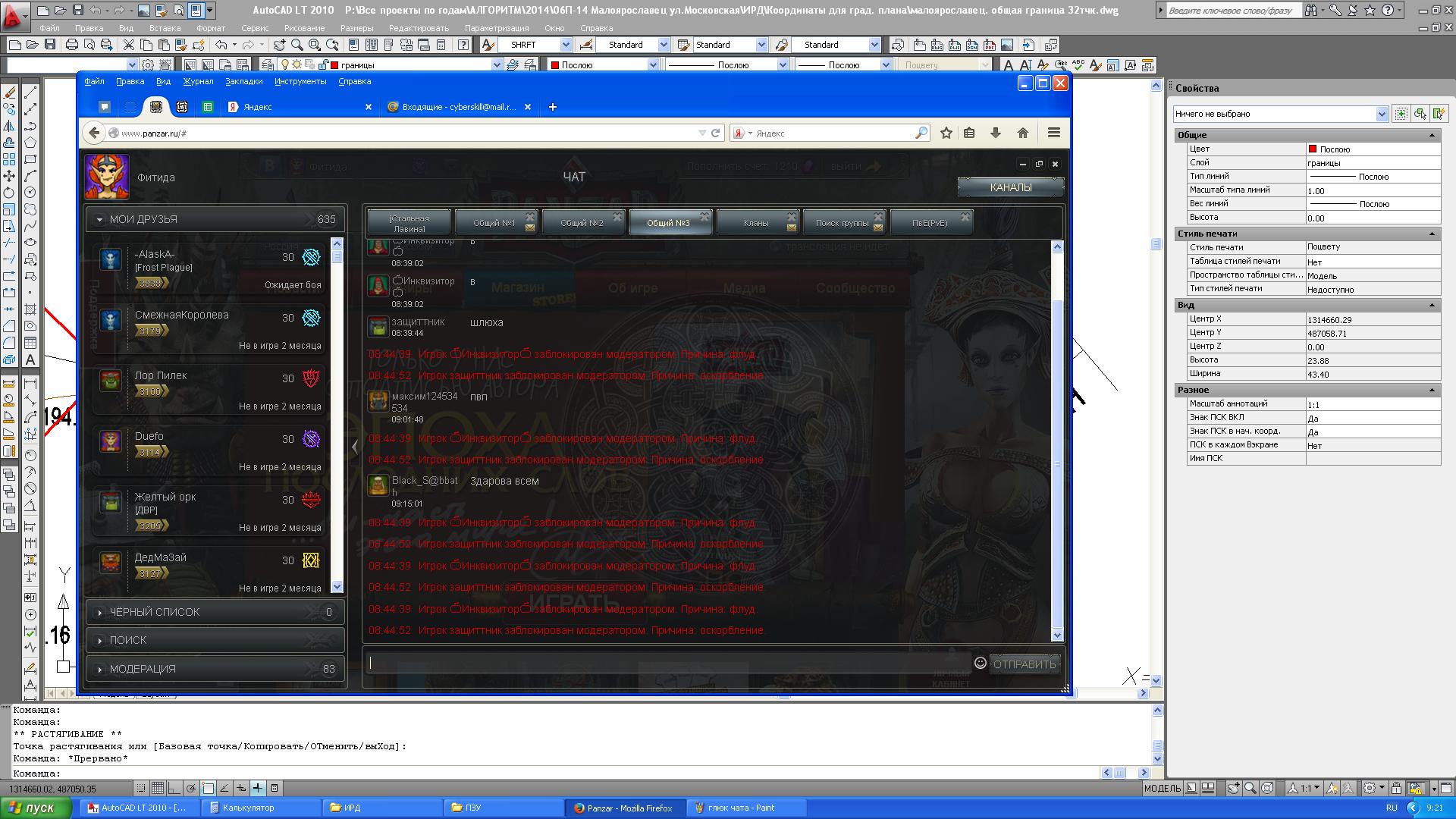Open the Закладки menu in Firefox
Viewport: 1456px width, 819px height.
243,81
